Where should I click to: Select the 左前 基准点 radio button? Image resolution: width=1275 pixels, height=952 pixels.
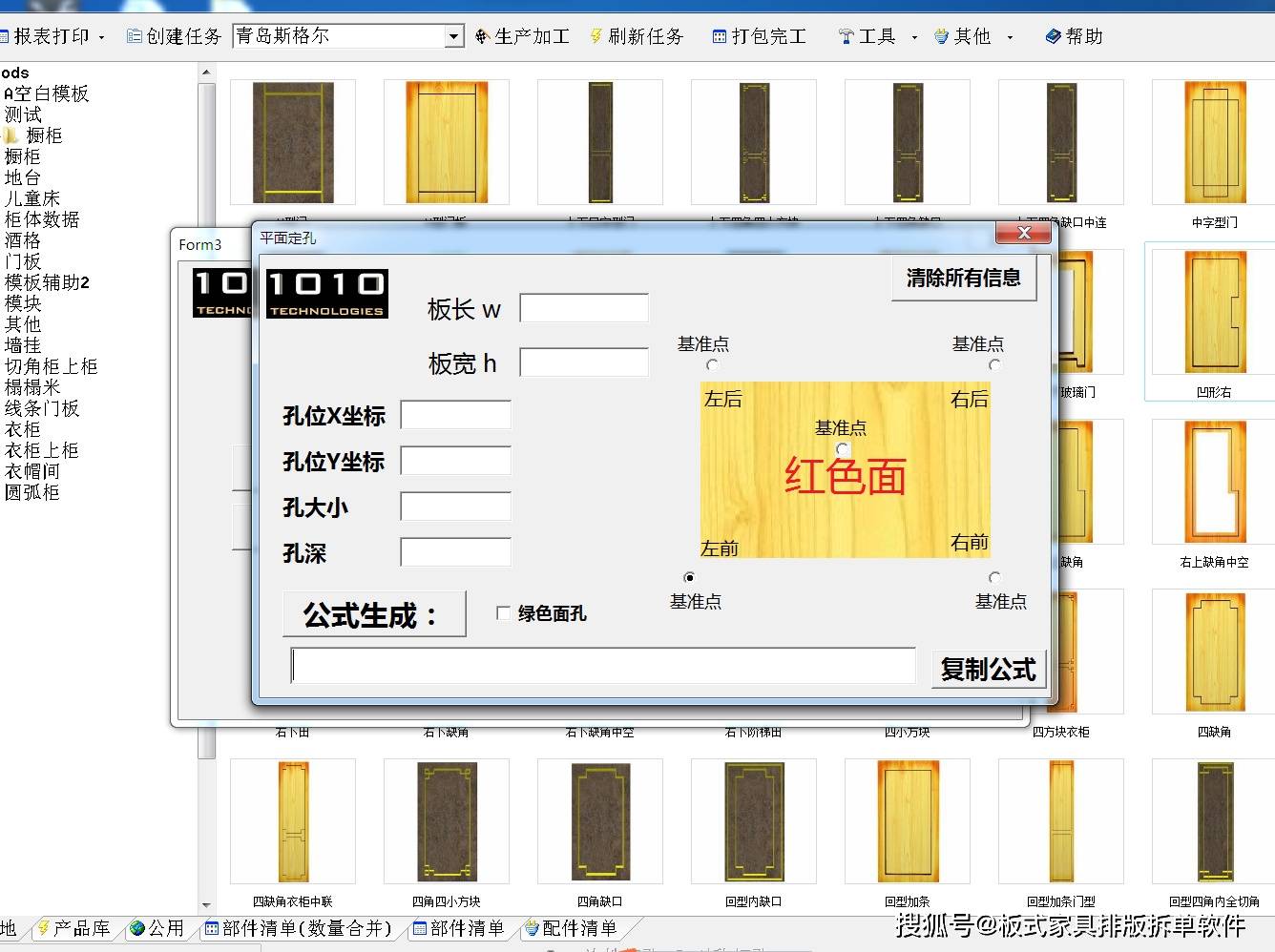pos(690,577)
